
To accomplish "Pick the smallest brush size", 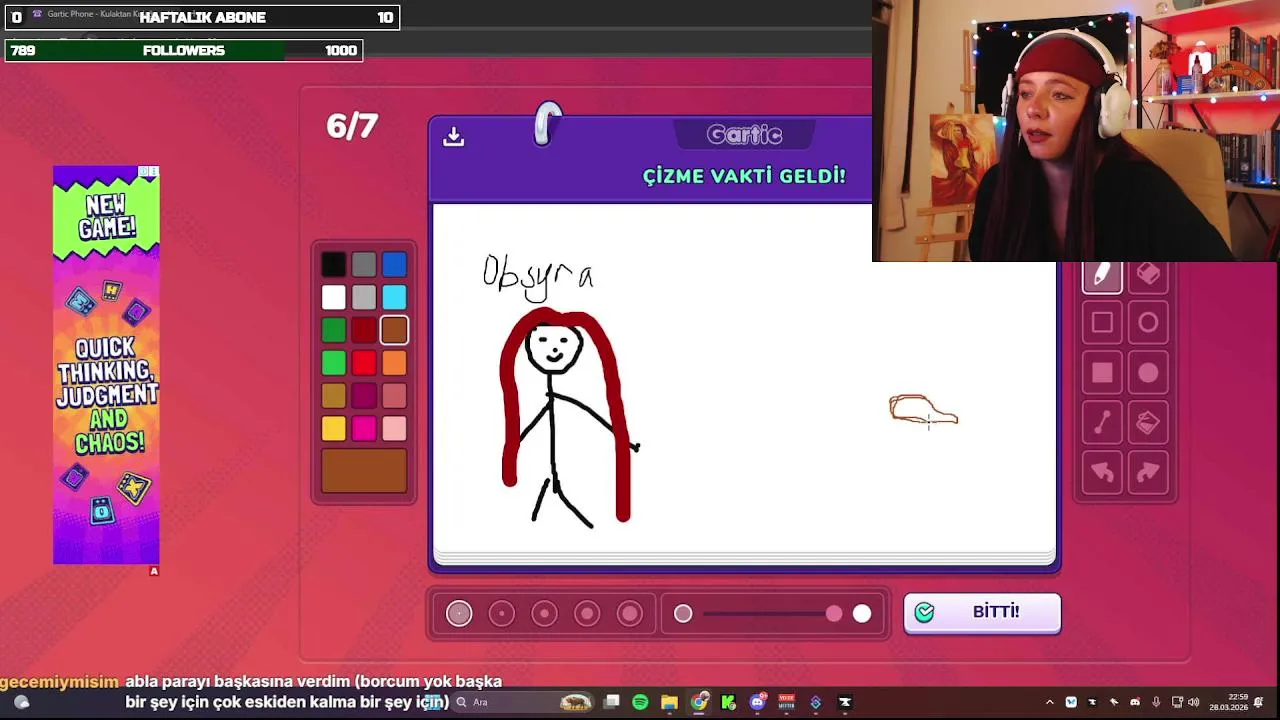I will click(459, 613).
